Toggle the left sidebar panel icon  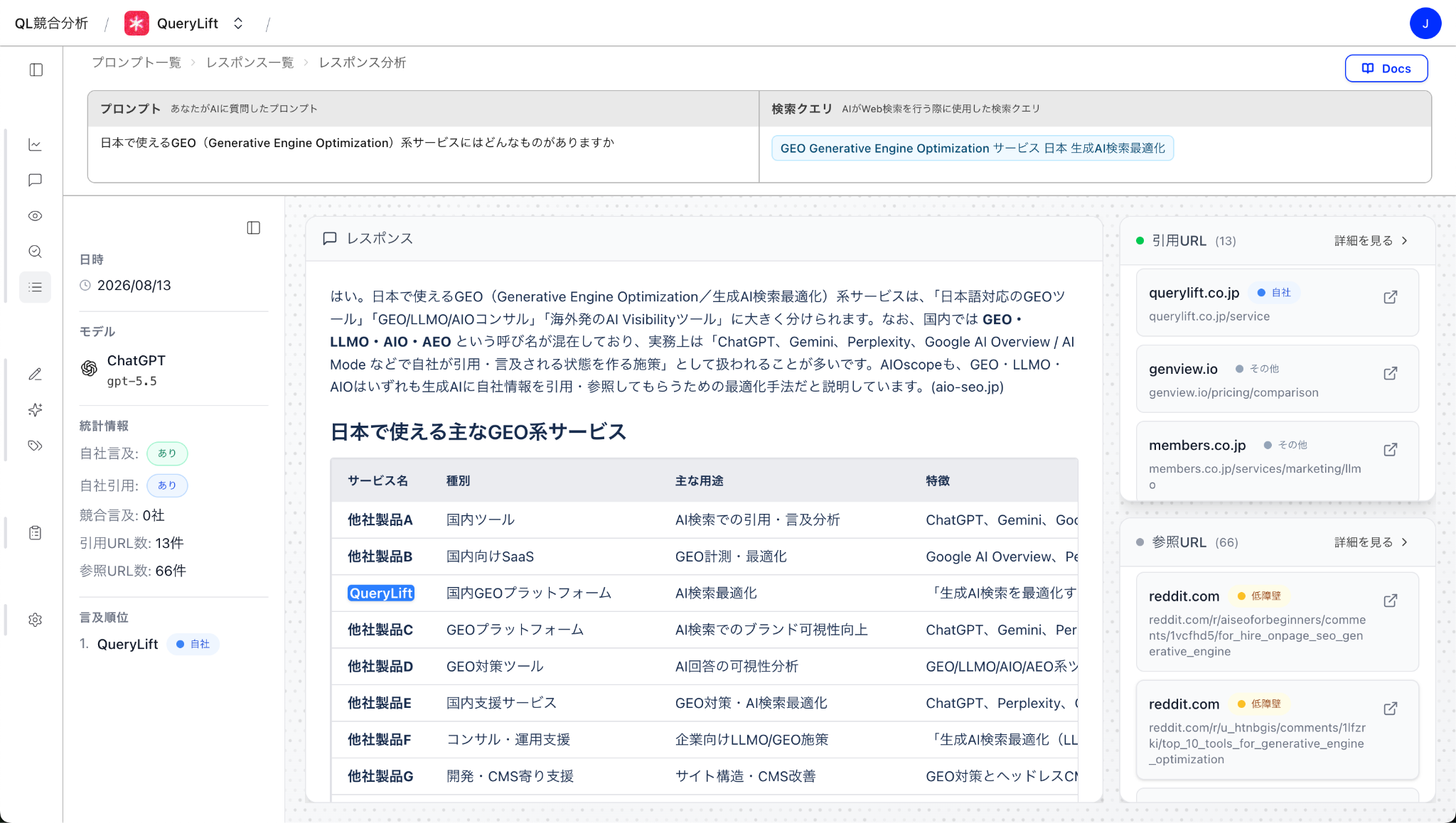pyautogui.click(x=36, y=70)
